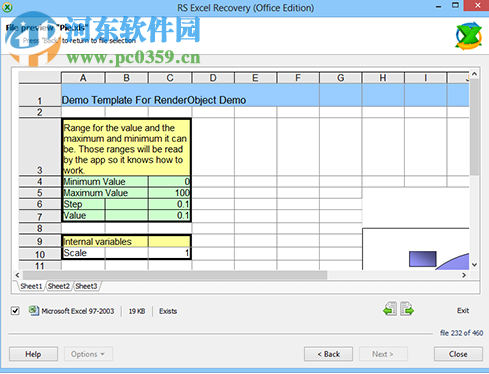Image resolution: width=489 pixels, height=374 pixels.
Task: Click the 'Step' label cell
Action: 84,204
